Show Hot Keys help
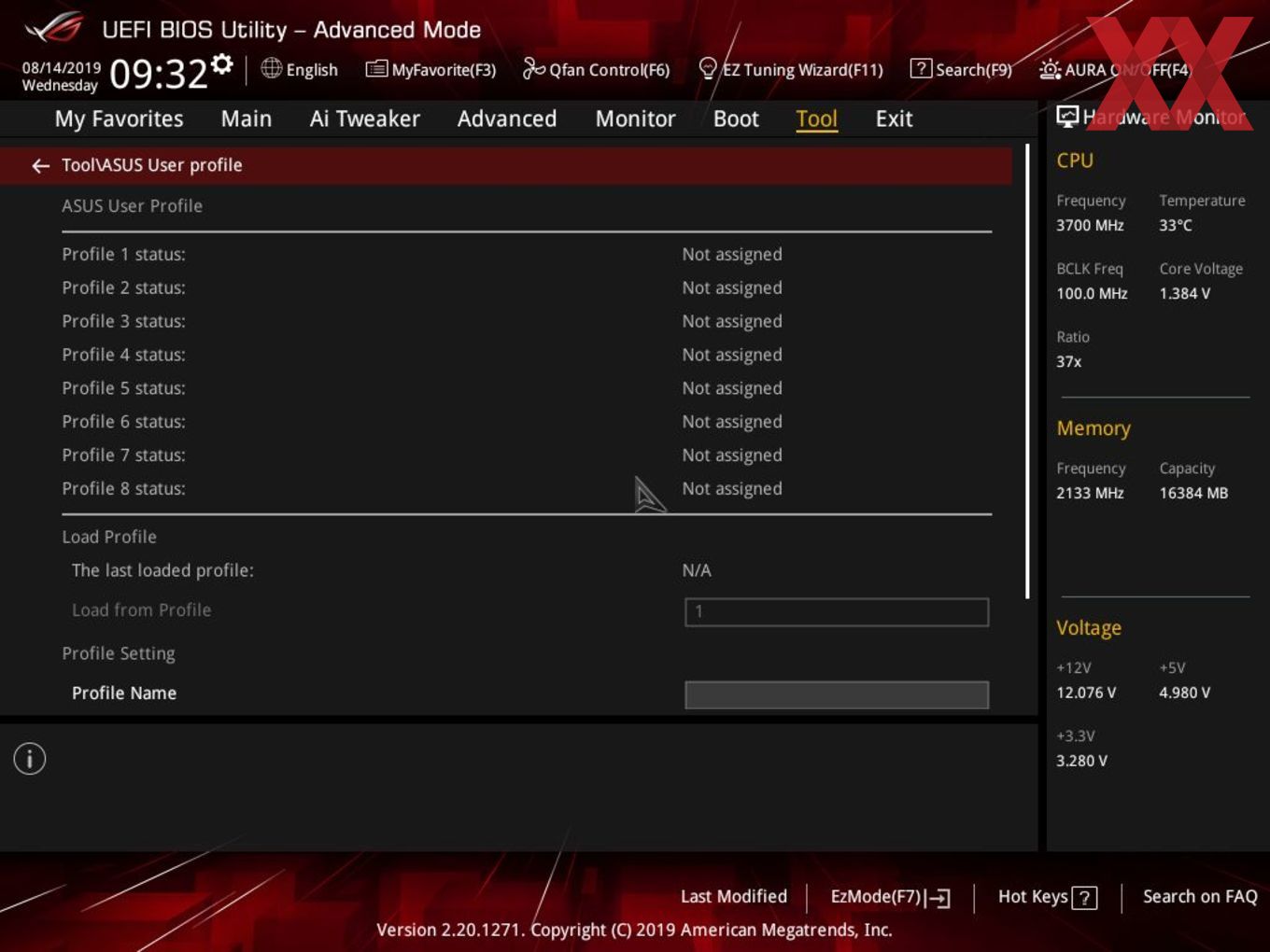Image resolution: width=1270 pixels, height=952 pixels. pyautogui.click(x=1033, y=896)
